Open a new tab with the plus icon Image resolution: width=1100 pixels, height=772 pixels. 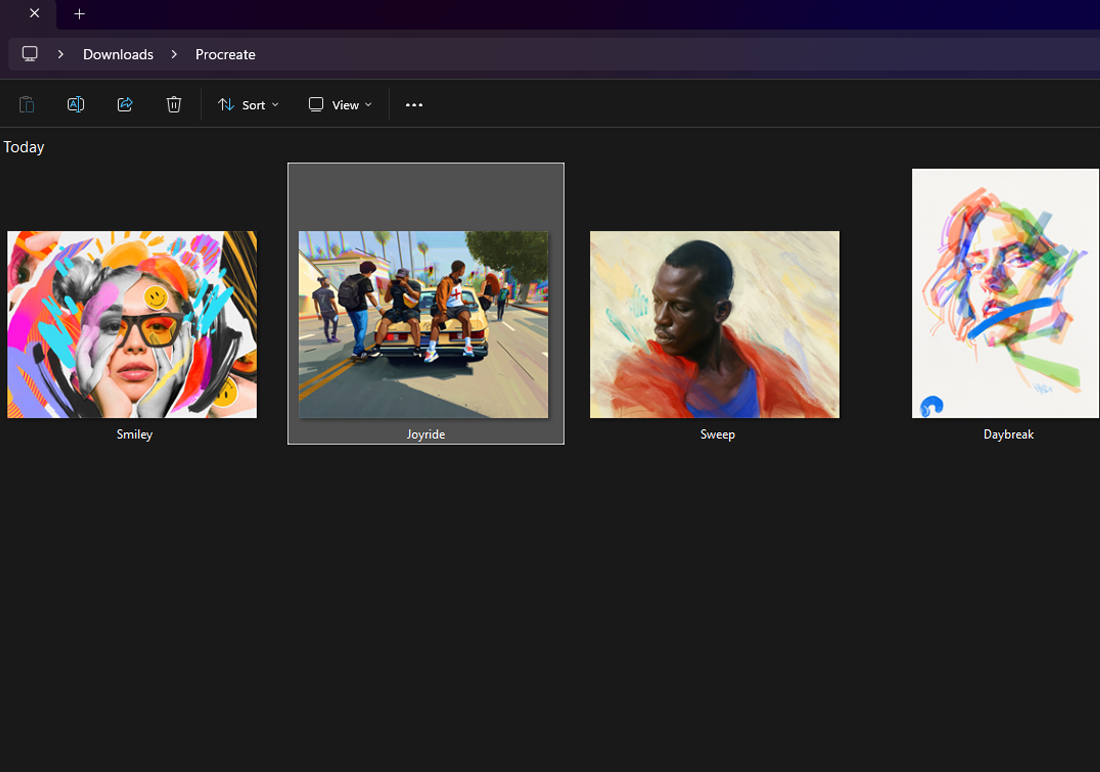[x=79, y=14]
